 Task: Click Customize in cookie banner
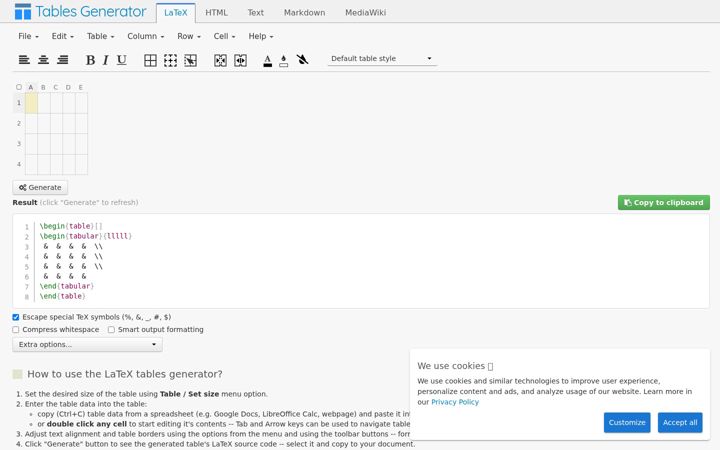click(627, 422)
